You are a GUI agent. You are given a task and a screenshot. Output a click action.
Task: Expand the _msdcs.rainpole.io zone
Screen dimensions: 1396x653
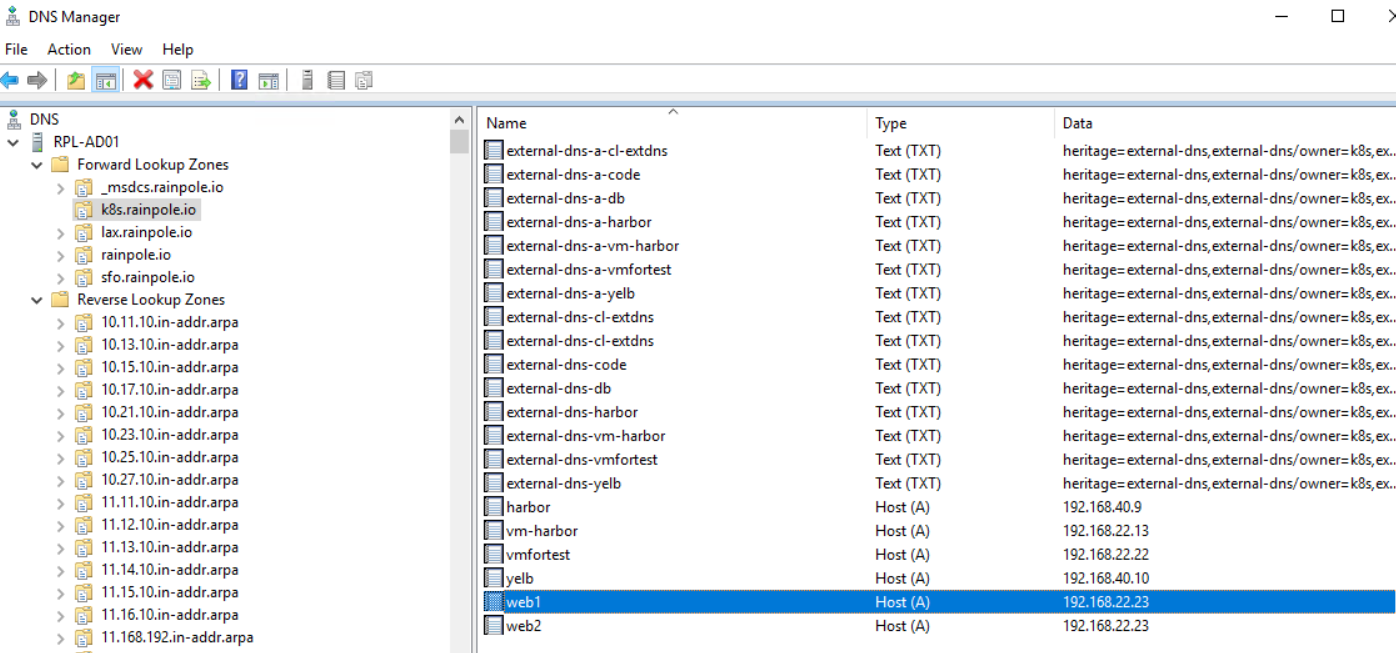pyautogui.click(x=61, y=188)
